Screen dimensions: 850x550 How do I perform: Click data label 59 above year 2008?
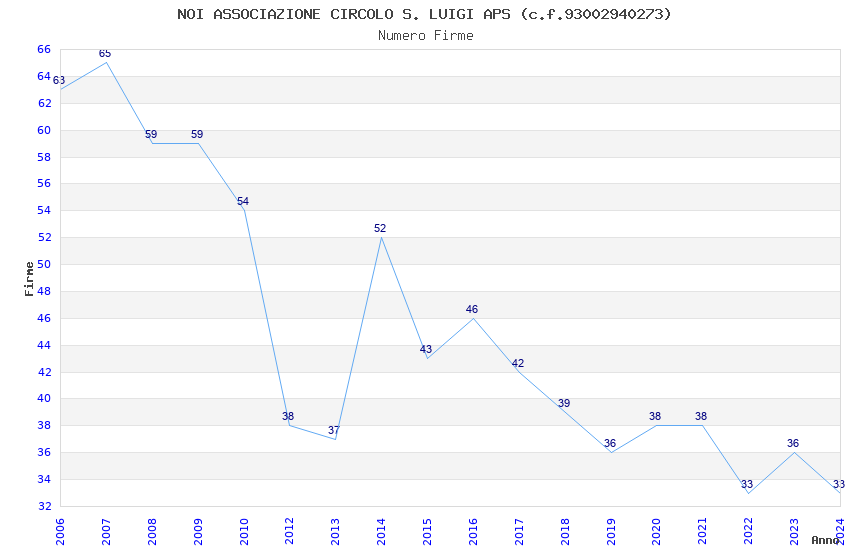pyautogui.click(x=151, y=134)
